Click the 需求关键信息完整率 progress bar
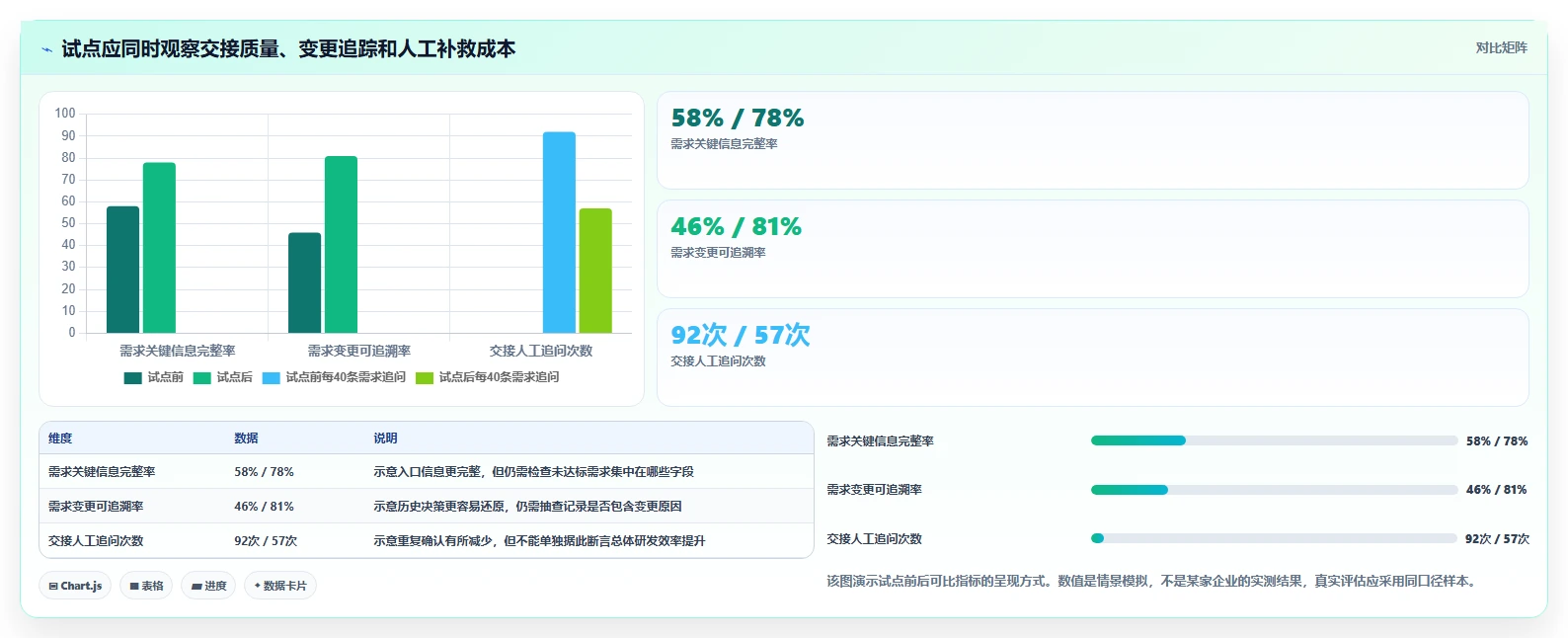This screenshot has width=1568, height=638. 1274,440
